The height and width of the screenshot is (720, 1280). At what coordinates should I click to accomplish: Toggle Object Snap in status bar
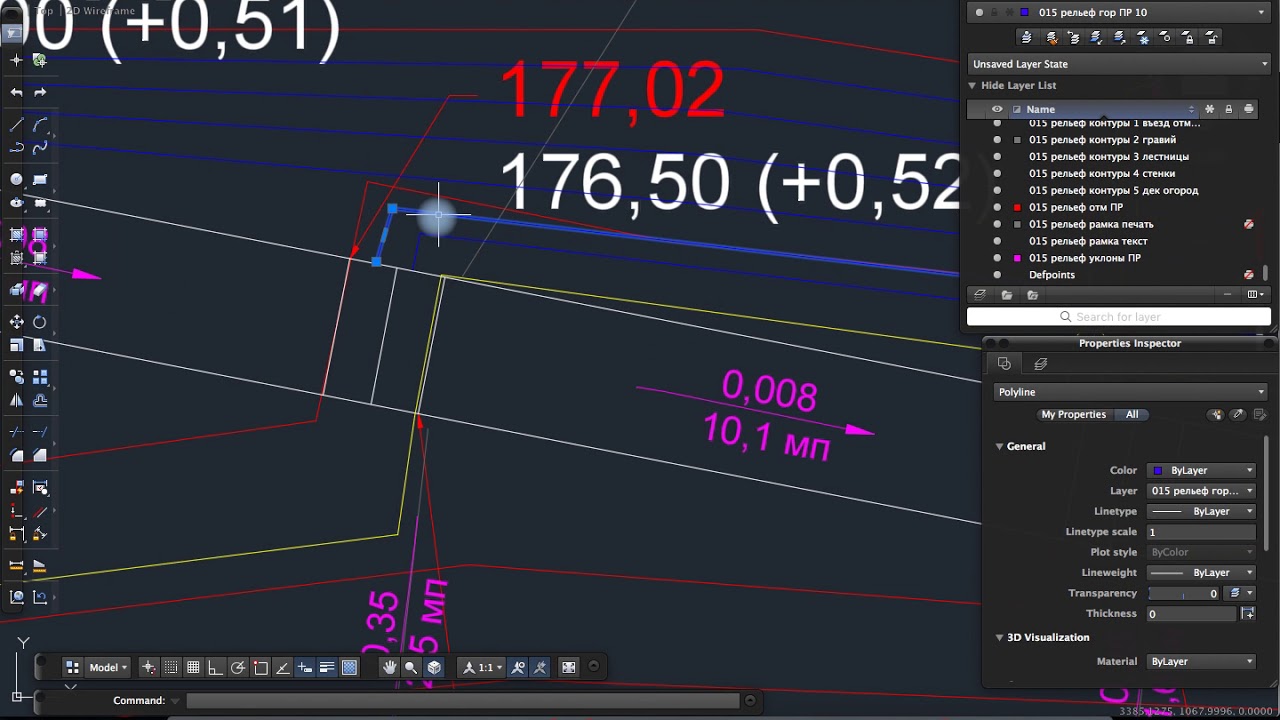pyautogui.click(x=260, y=667)
